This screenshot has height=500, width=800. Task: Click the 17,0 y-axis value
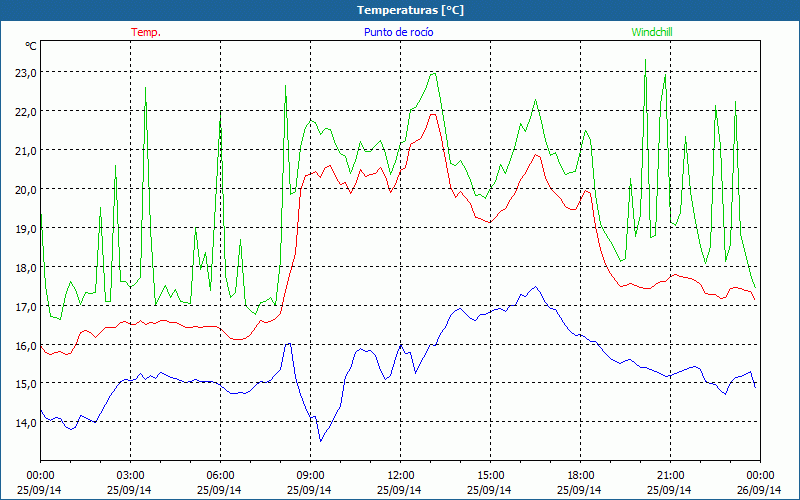26,307
